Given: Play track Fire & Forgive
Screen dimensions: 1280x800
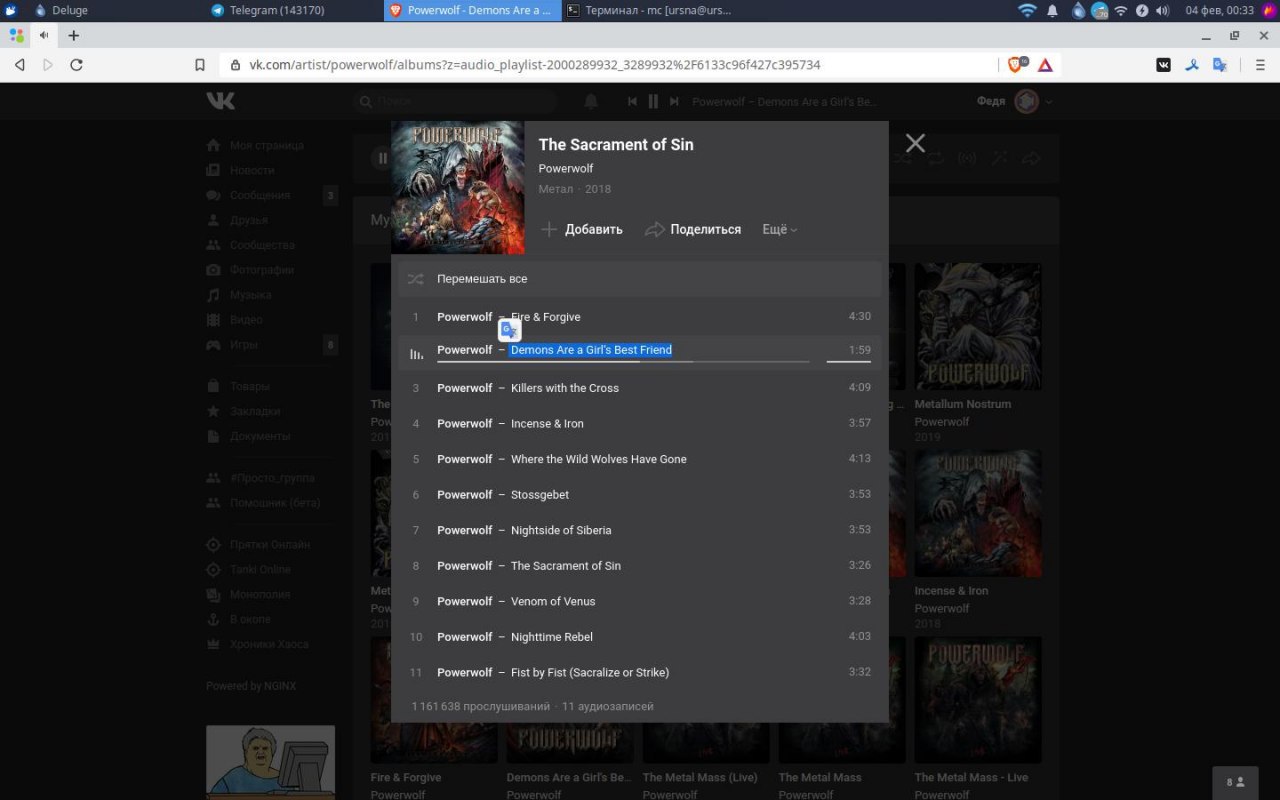Looking at the screenshot, I should pyautogui.click(x=640, y=317).
